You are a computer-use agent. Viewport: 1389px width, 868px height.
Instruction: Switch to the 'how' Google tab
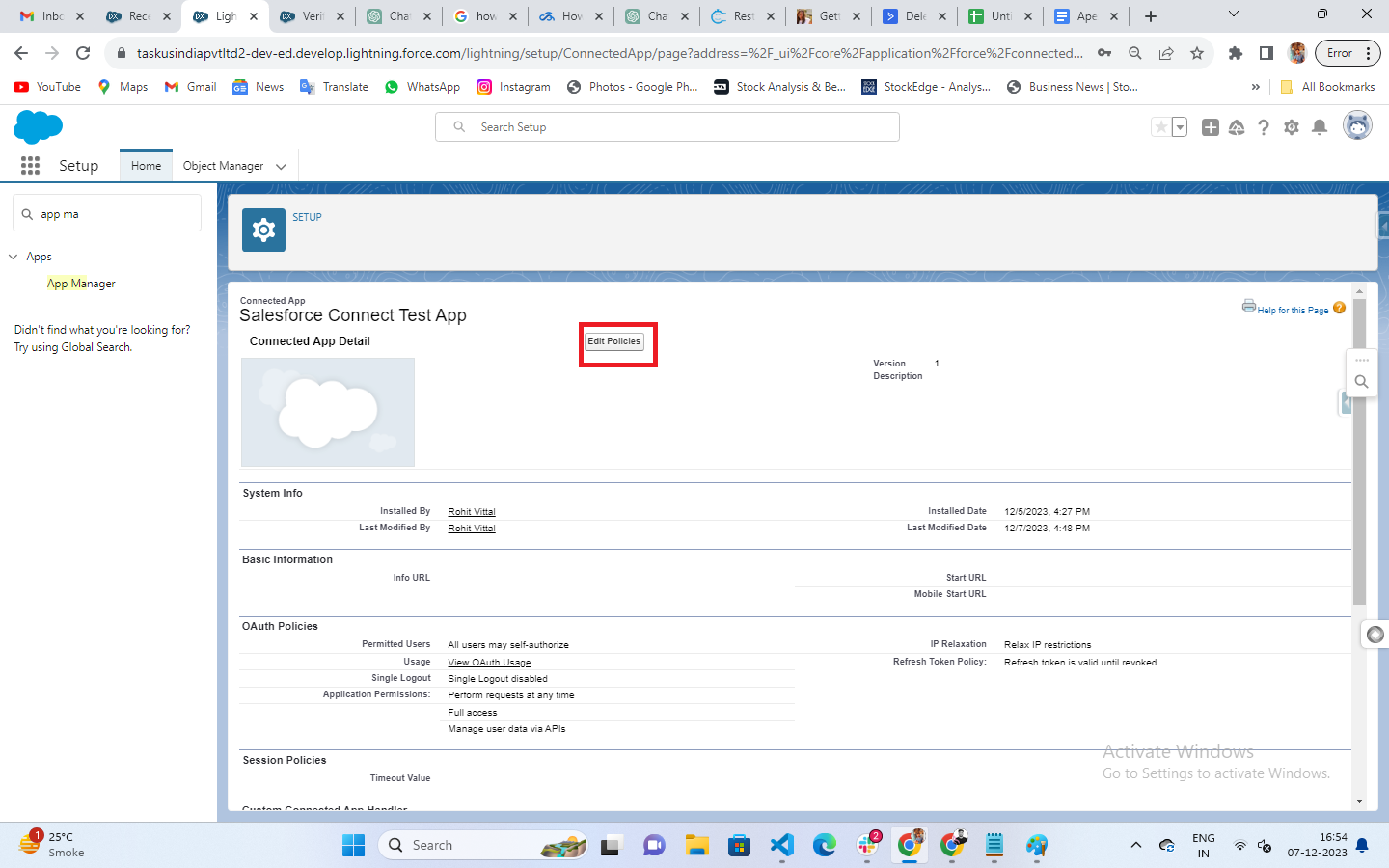(486, 16)
